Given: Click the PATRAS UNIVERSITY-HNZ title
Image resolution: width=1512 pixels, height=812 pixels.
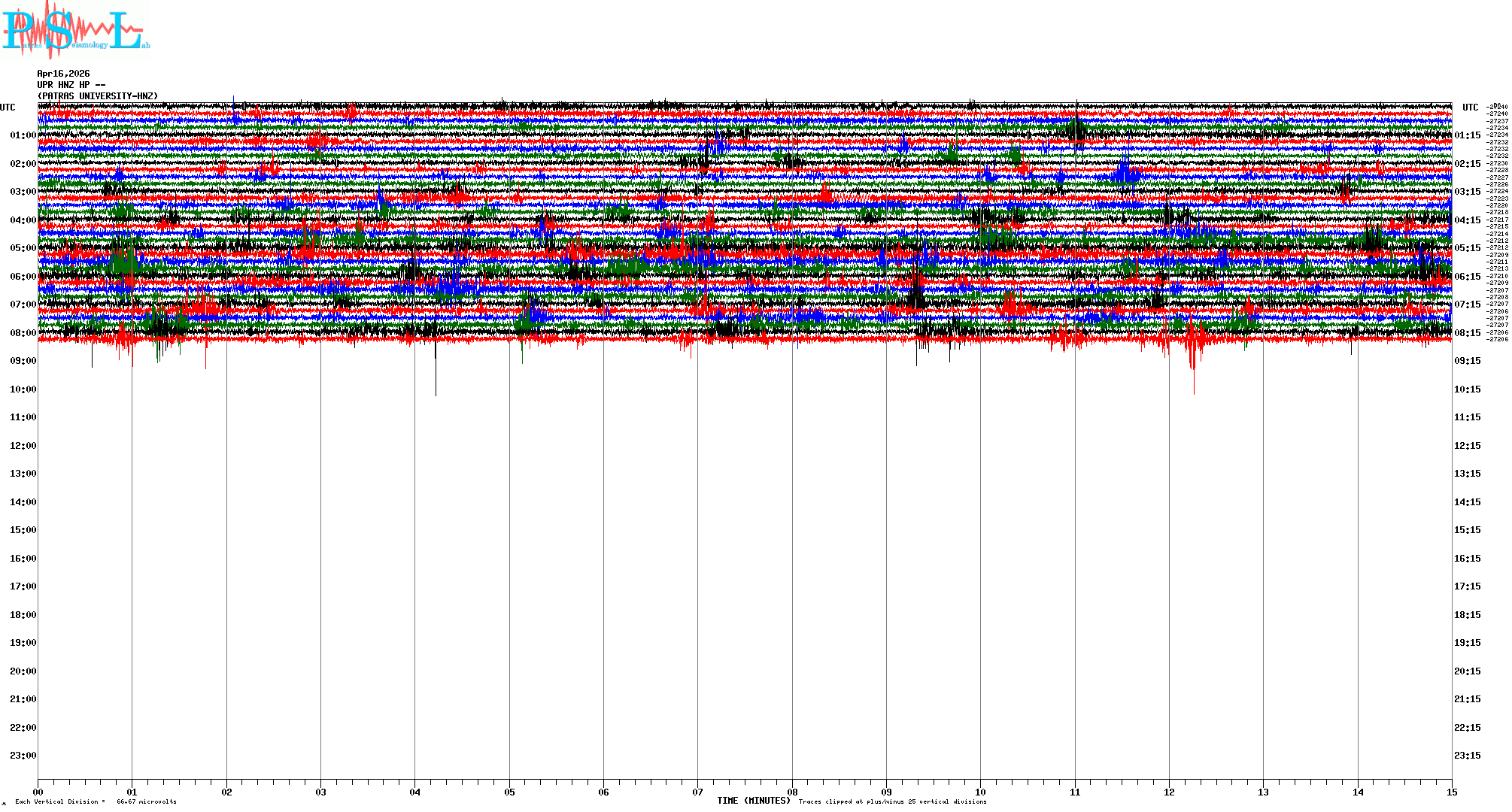Looking at the screenshot, I should (98, 96).
